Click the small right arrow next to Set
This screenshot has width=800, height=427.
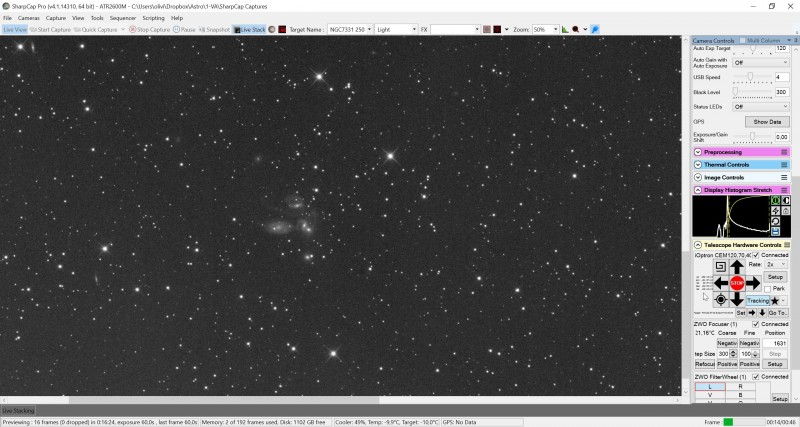pyautogui.click(x=752, y=313)
